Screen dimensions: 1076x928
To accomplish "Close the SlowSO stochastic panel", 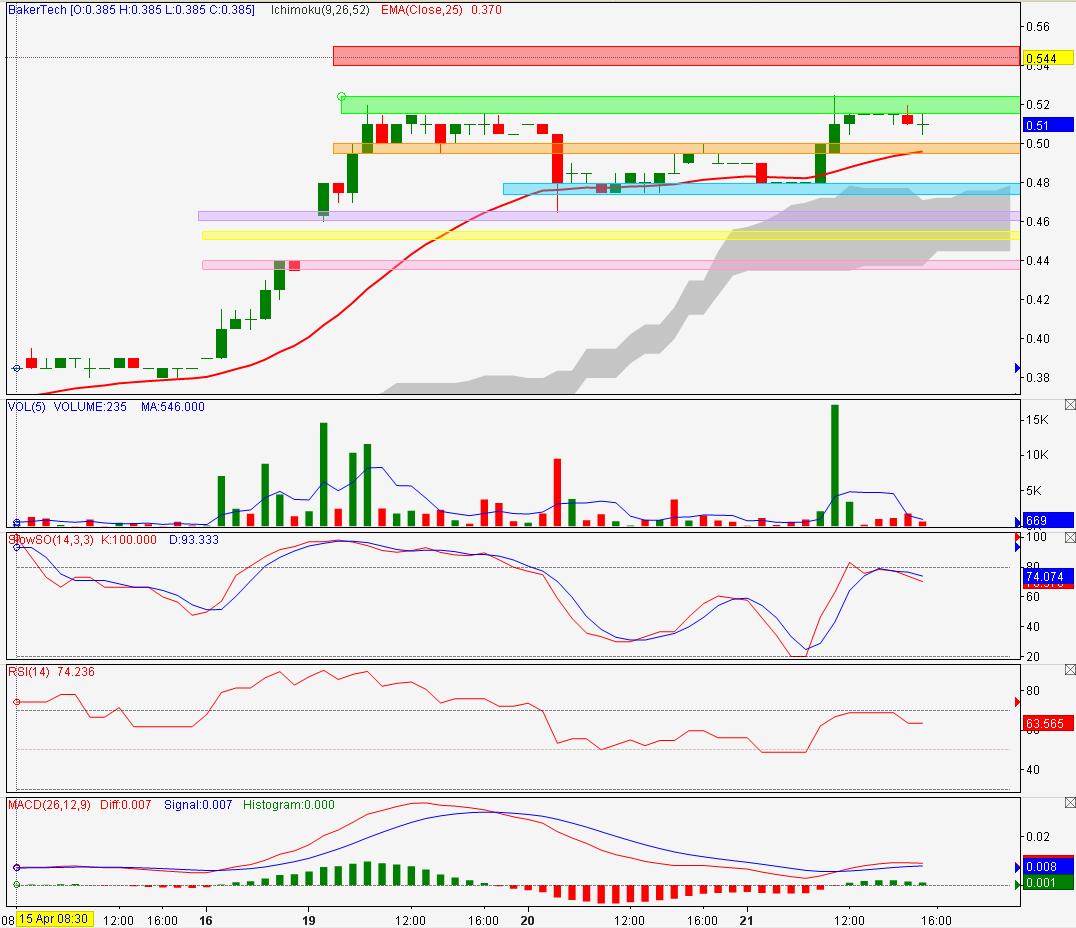I will [1069, 536].
